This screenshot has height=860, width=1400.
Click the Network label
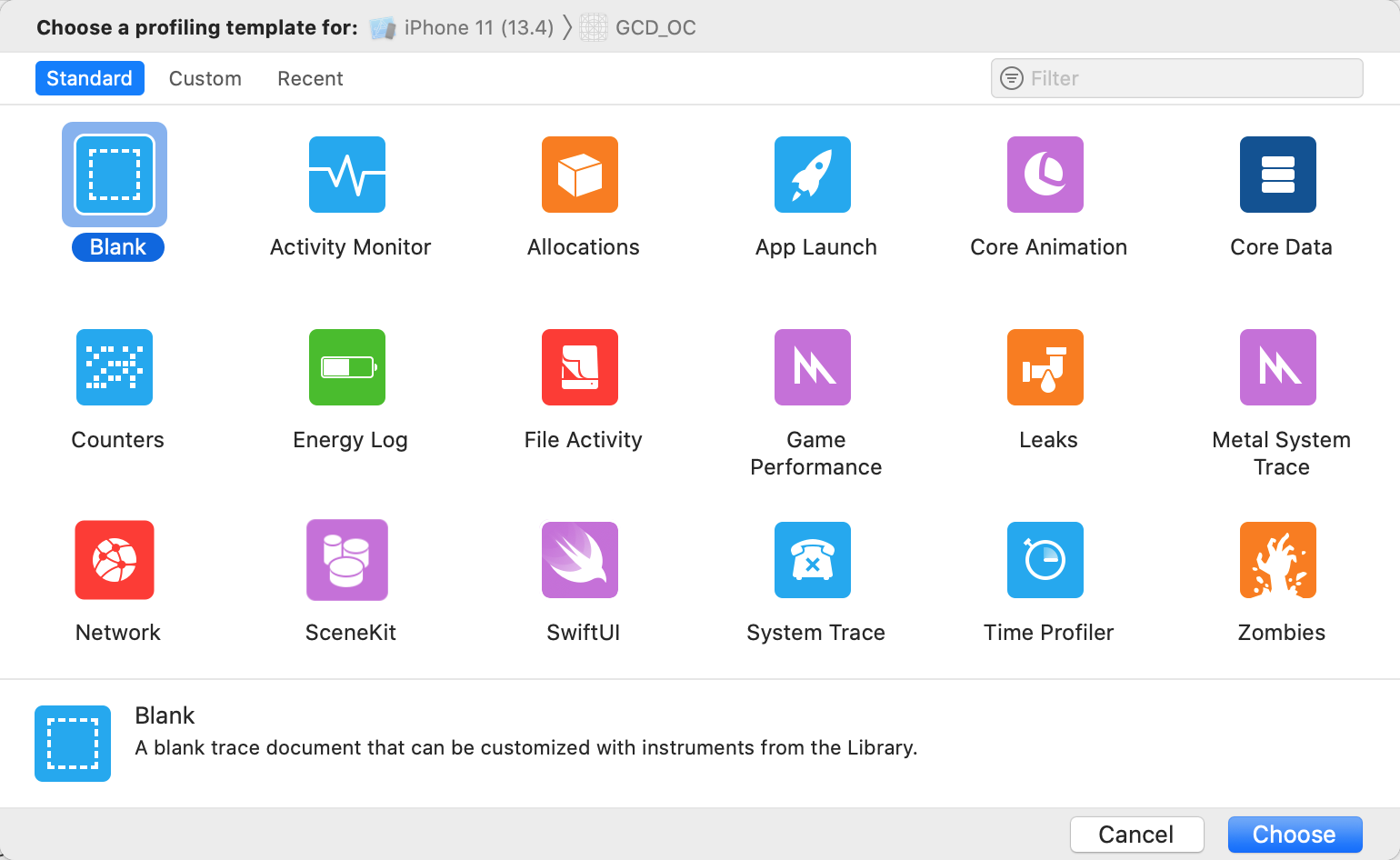(x=118, y=633)
